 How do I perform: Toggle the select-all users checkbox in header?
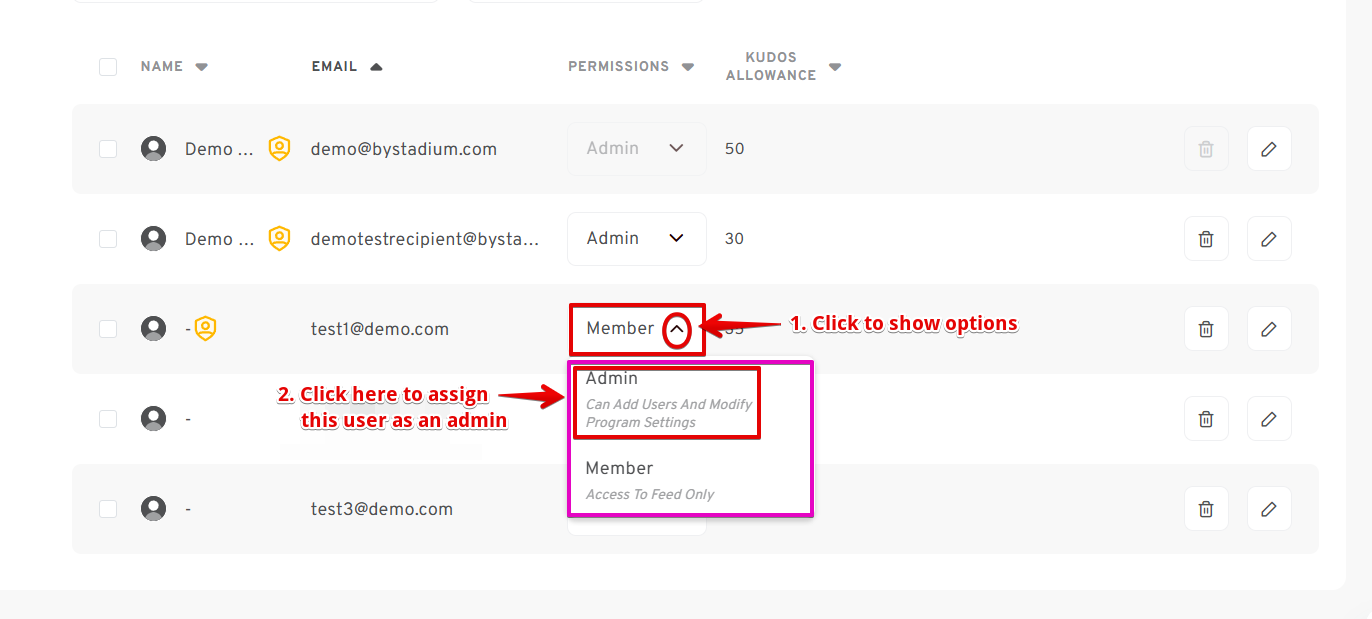108,67
